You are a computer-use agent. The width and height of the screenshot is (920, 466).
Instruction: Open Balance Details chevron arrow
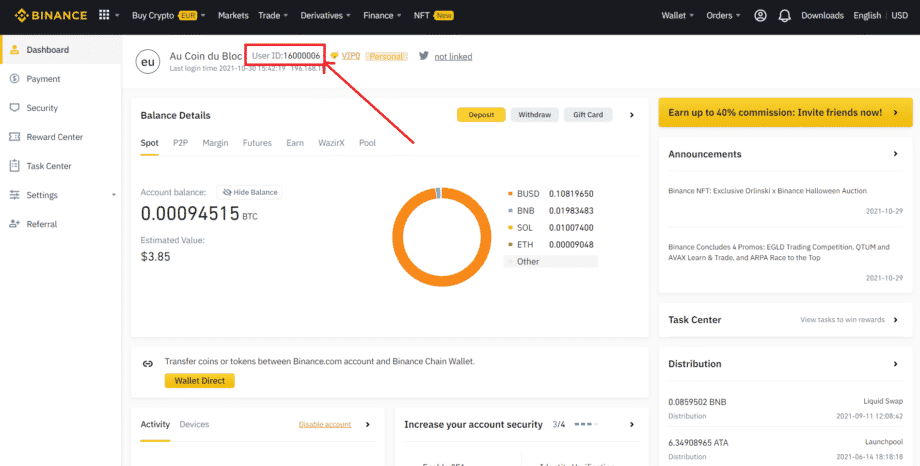[632, 115]
